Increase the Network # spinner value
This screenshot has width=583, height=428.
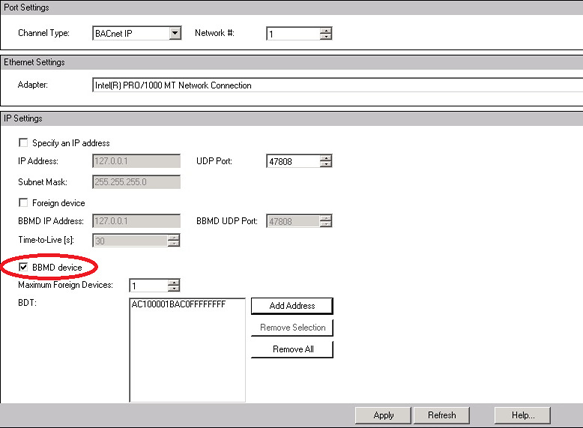pyautogui.click(x=326, y=30)
